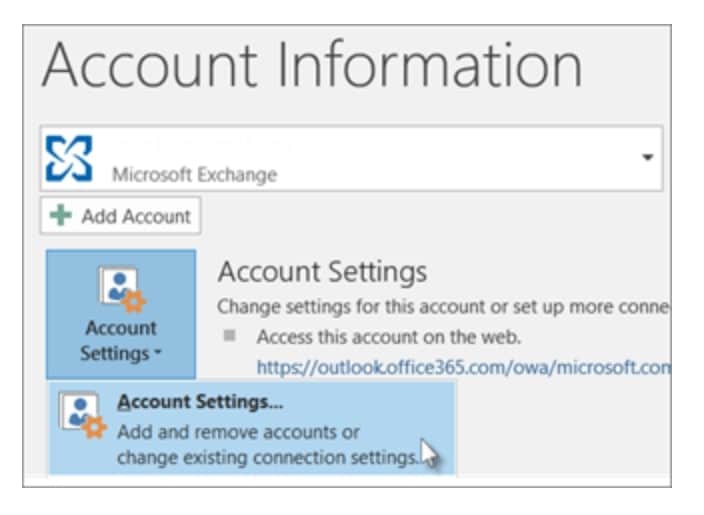Click the 'Change settings for this account' description
Image resolution: width=704 pixels, height=515 pixels.
click(x=440, y=306)
